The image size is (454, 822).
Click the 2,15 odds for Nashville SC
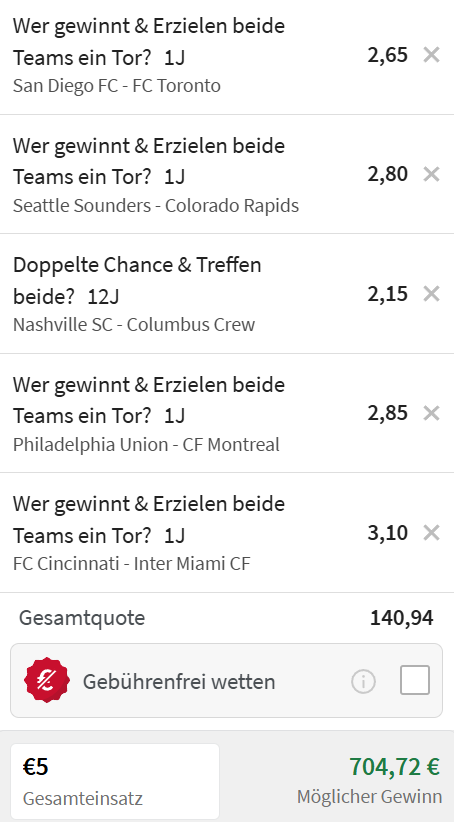point(387,294)
